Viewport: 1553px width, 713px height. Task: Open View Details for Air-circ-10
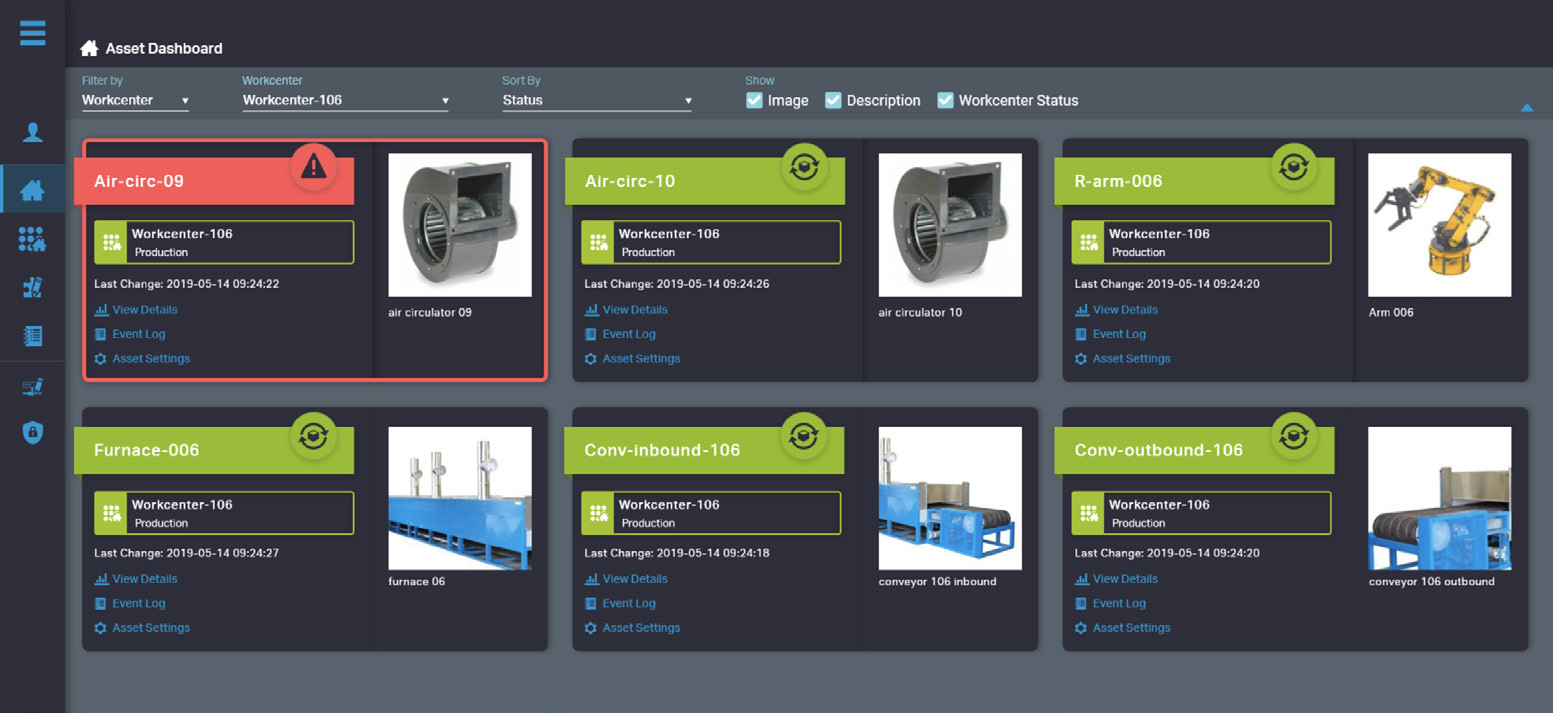(x=626, y=310)
